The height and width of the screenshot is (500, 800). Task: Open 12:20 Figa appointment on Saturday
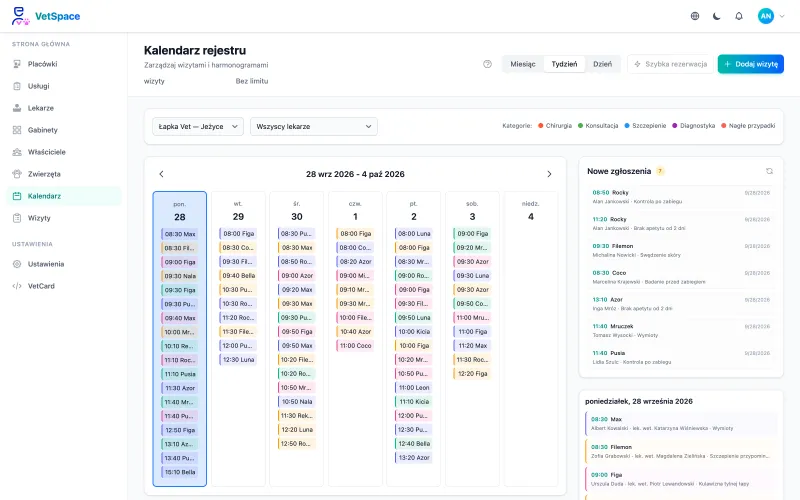(472, 373)
